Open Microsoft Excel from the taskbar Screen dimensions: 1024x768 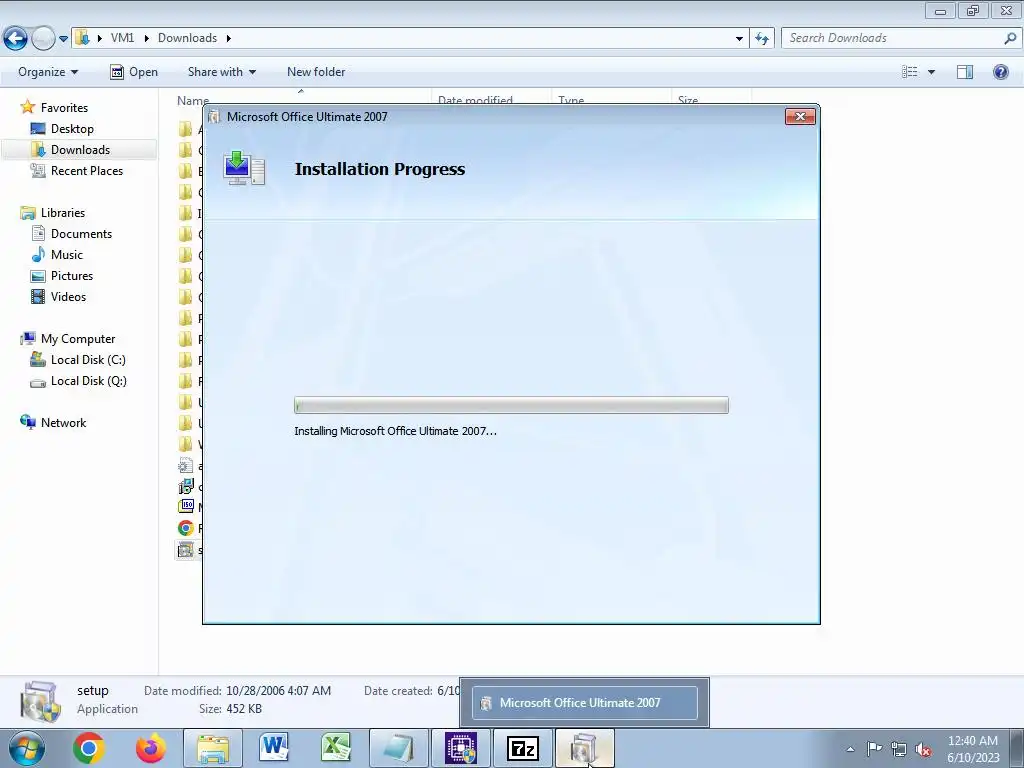336,748
